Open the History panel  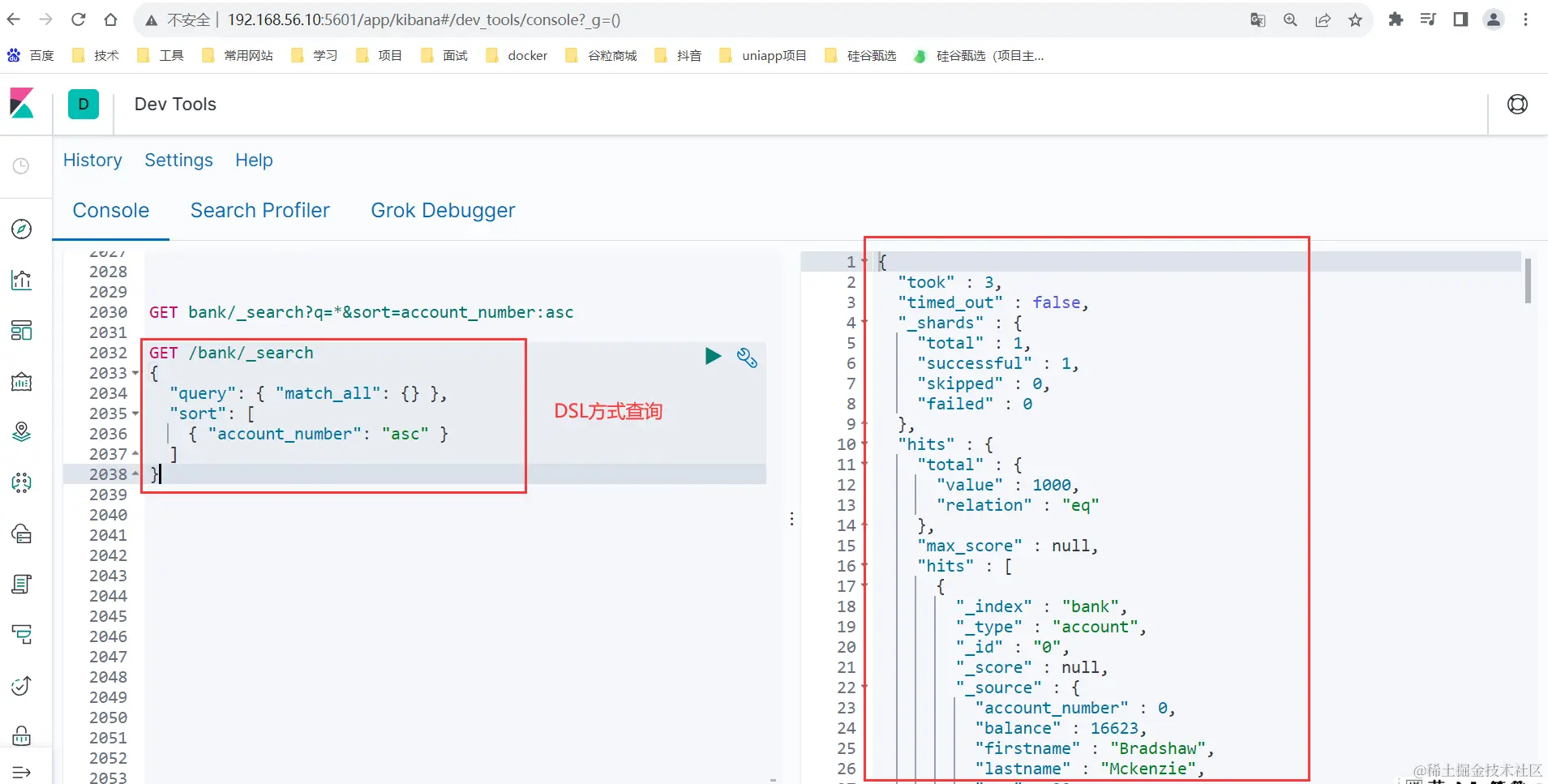tap(92, 161)
